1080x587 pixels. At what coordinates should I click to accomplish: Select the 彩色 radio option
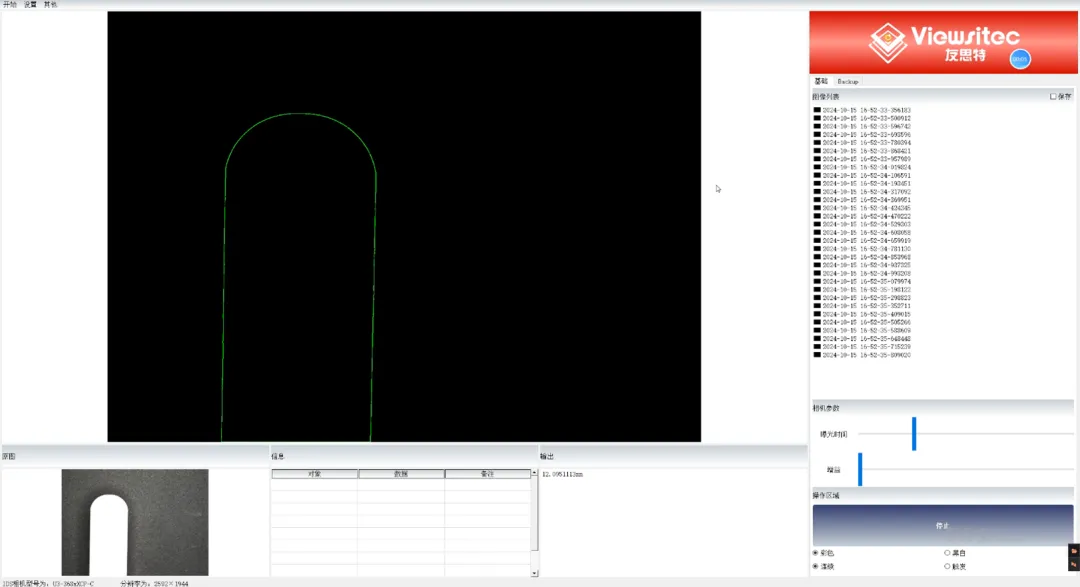point(816,553)
